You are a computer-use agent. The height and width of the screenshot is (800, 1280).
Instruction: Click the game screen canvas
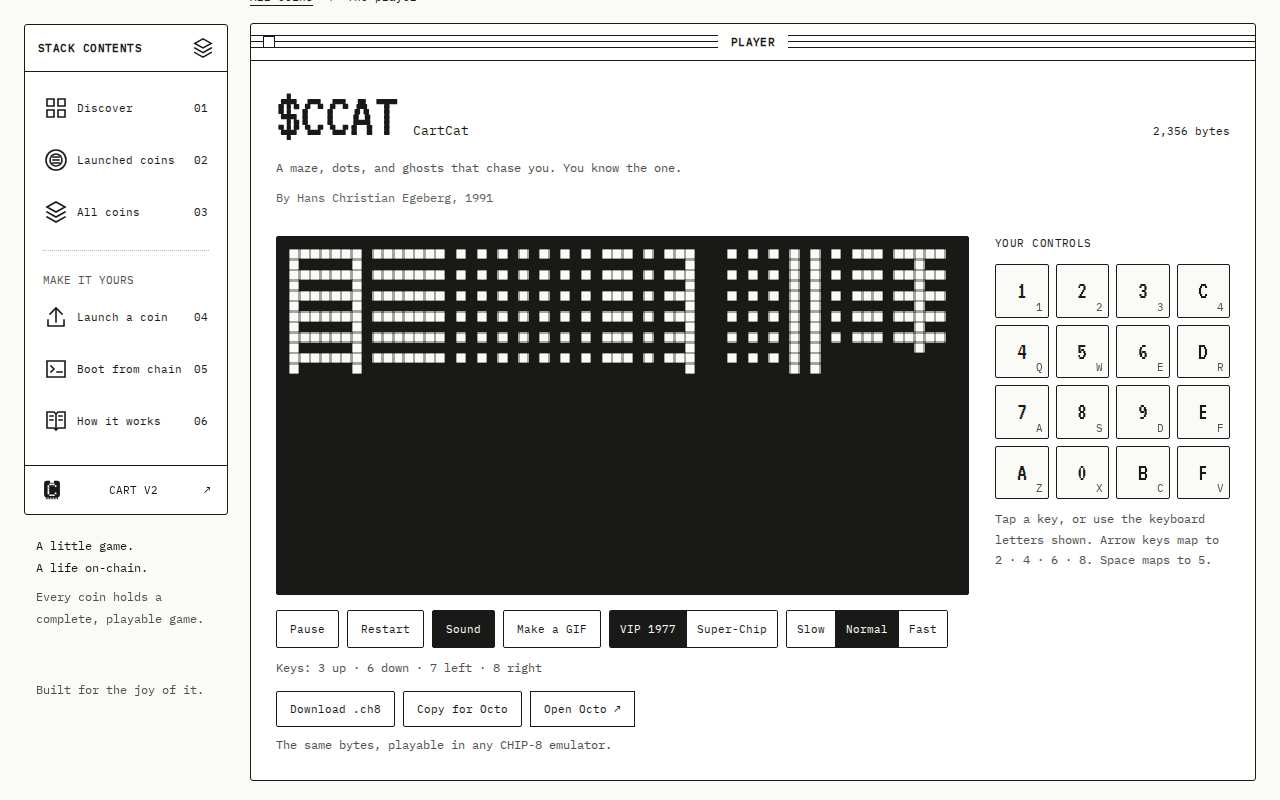coord(622,415)
